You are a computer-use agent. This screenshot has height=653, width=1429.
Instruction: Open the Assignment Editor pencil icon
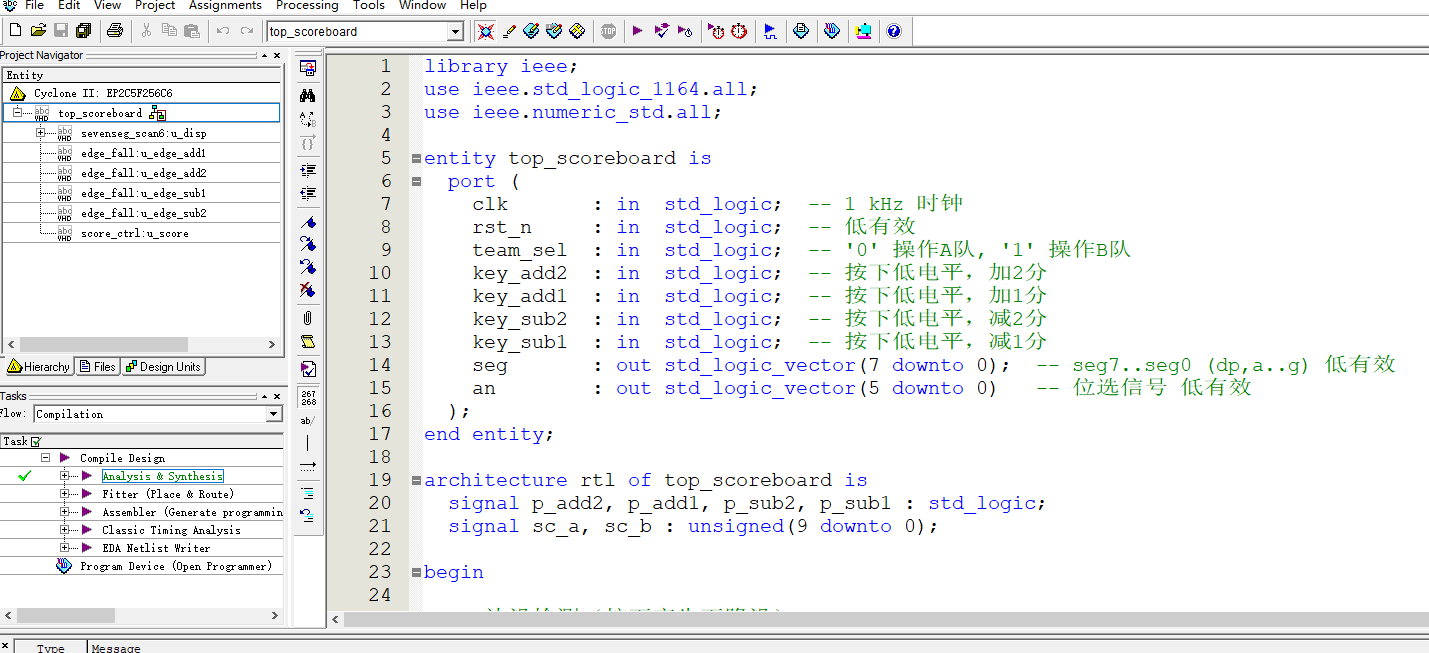[x=509, y=31]
